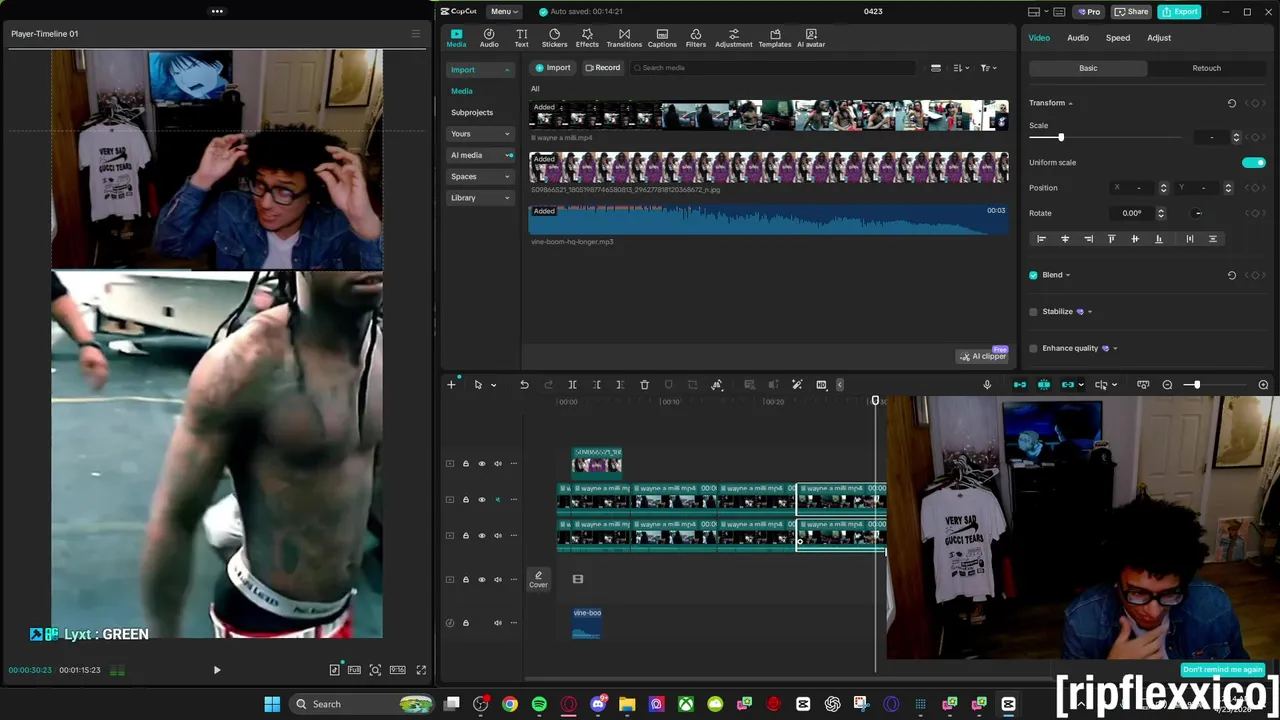Open the Adjustment tab
This screenshot has width=1280, height=720.
[733, 38]
